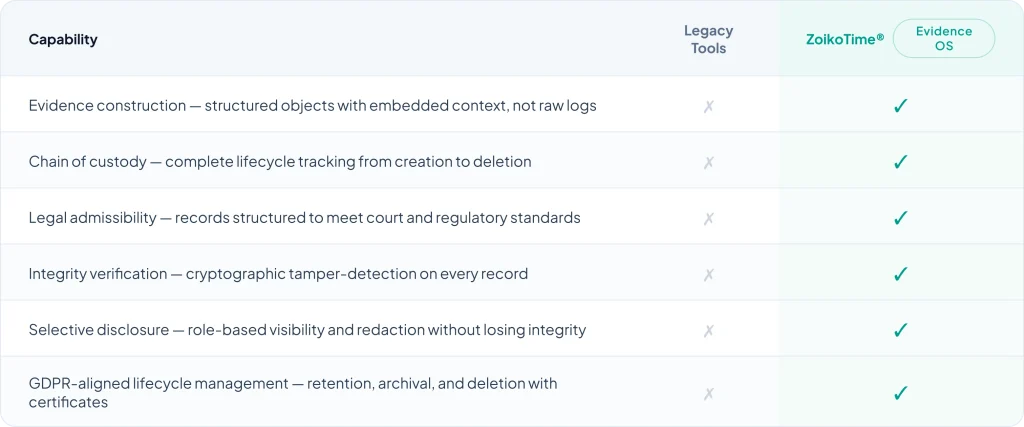Click the ZoikoTime® column header
The height and width of the screenshot is (427, 1024).
(845, 39)
